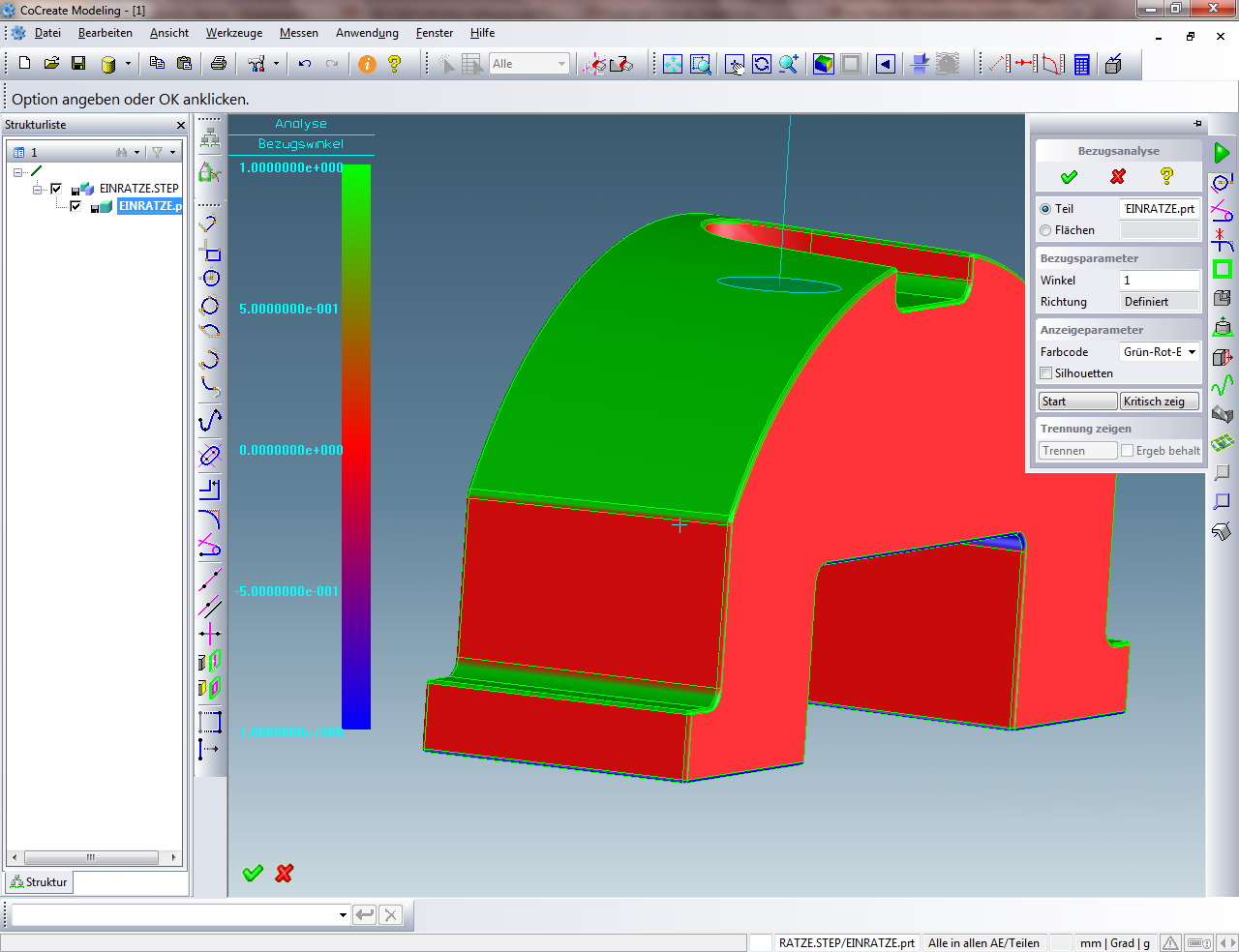
Task: Click the orange info icon in toolbar
Action: click(x=367, y=64)
